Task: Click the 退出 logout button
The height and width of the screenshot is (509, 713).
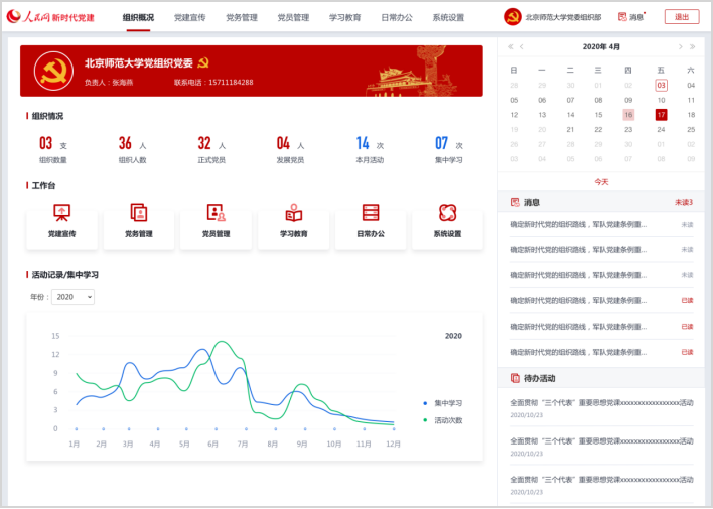Action: (x=682, y=17)
